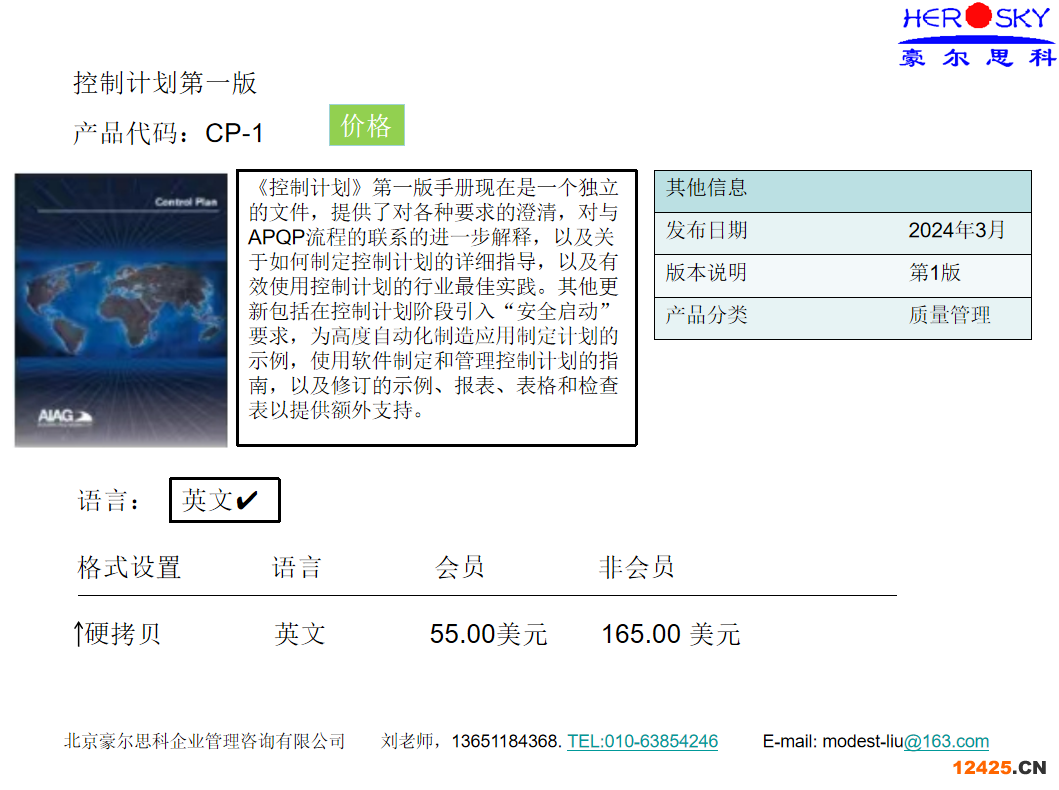Click the 产品分类 row label
1059x790 pixels.
click(706, 315)
